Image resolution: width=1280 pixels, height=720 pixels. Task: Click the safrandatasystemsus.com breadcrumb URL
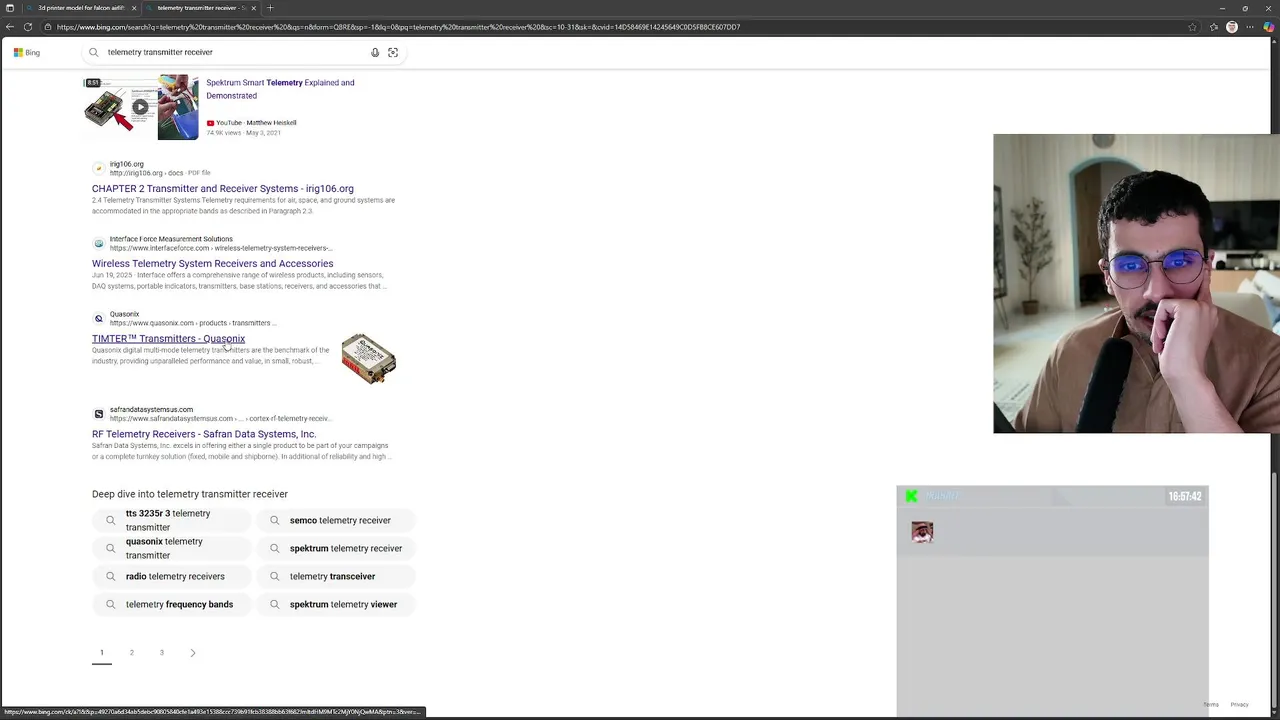[x=220, y=418]
